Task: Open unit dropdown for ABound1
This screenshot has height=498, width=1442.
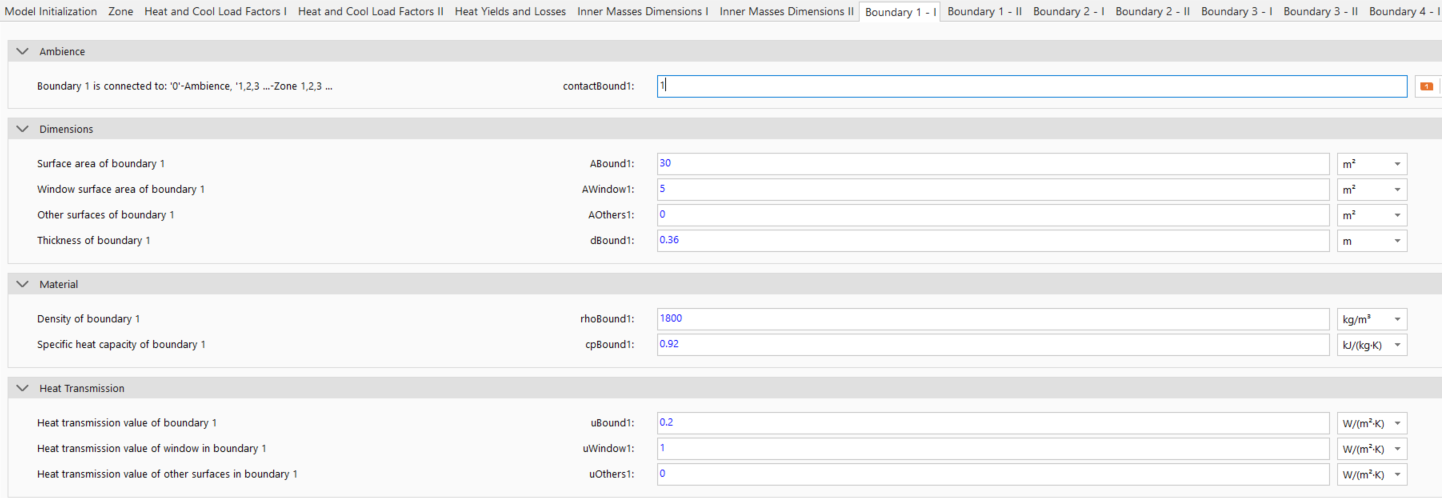Action: pos(1372,163)
